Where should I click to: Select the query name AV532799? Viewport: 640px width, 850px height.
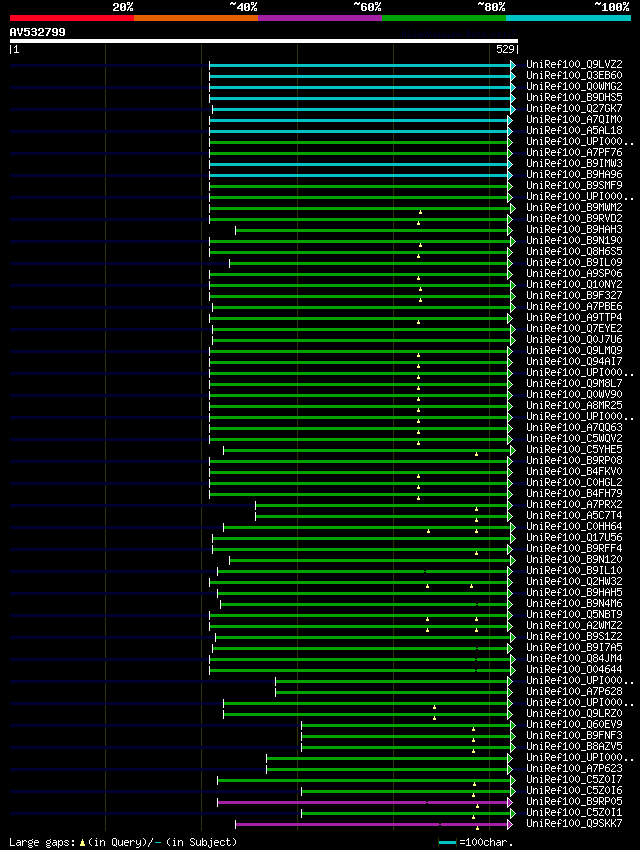tap(37, 33)
